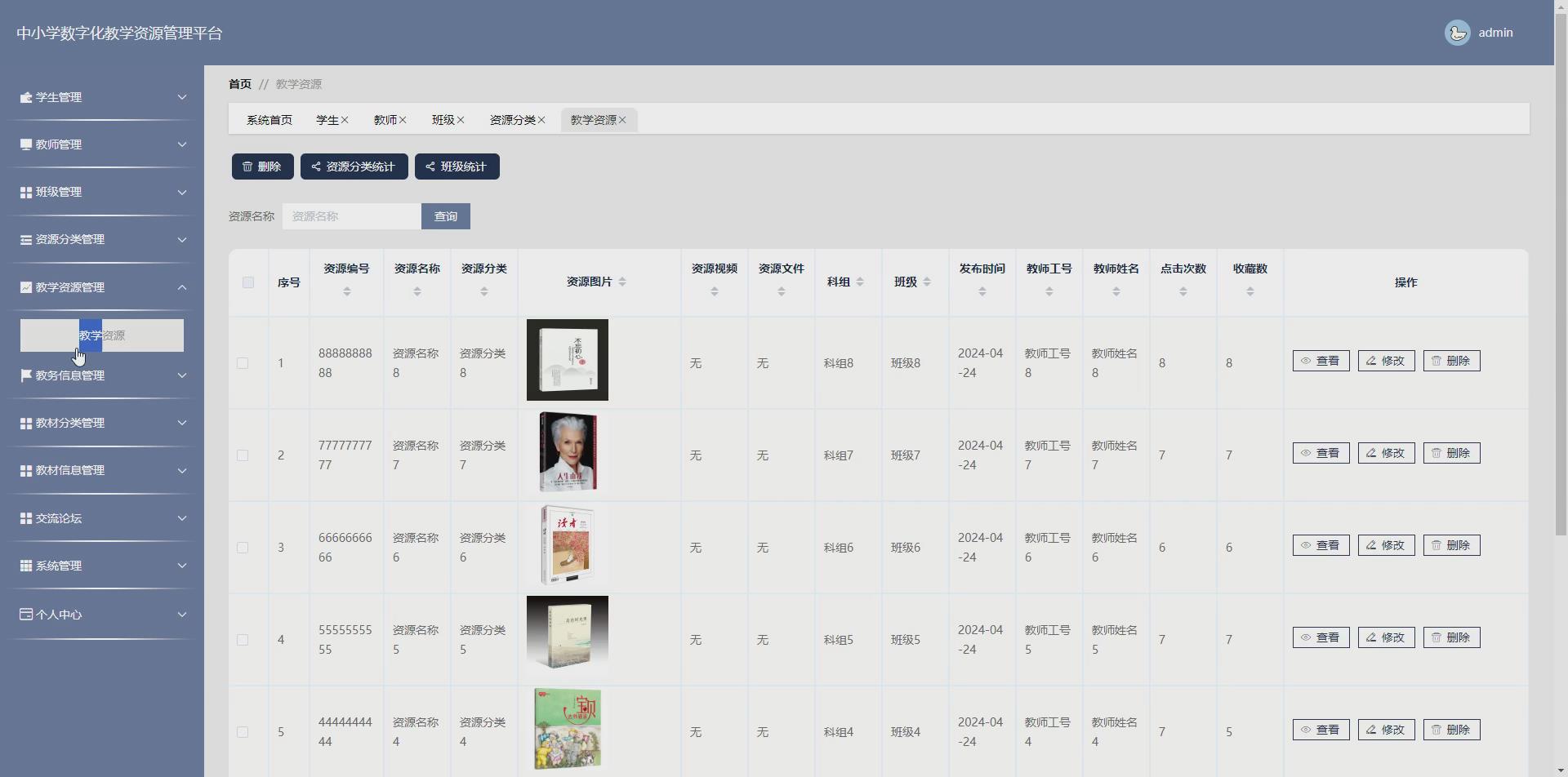Screen dimensions: 1568x777
Task: Switch to the 教师 tab
Action: click(385, 120)
